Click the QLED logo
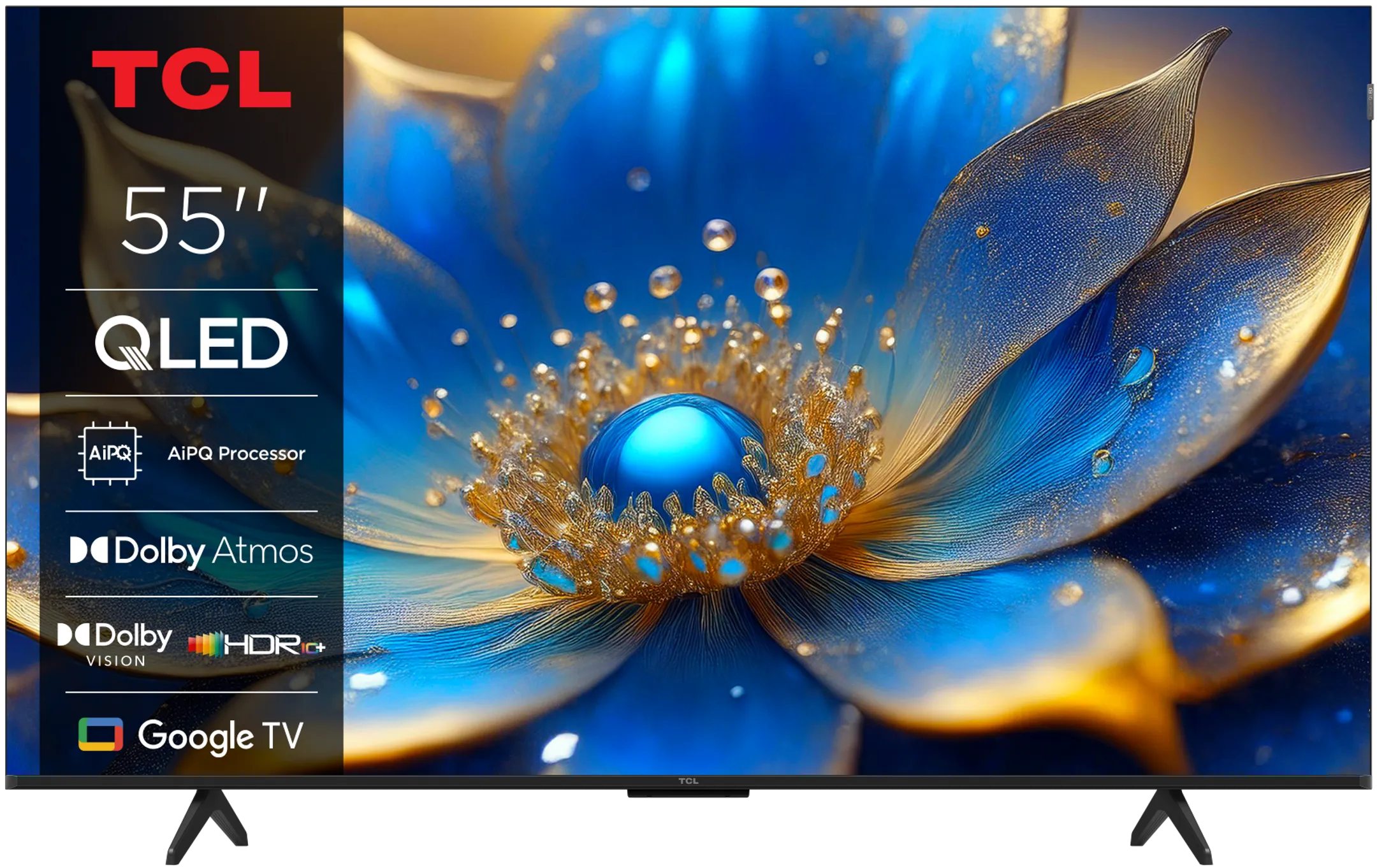This screenshot has width=1377, height=868. [x=191, y=344]
